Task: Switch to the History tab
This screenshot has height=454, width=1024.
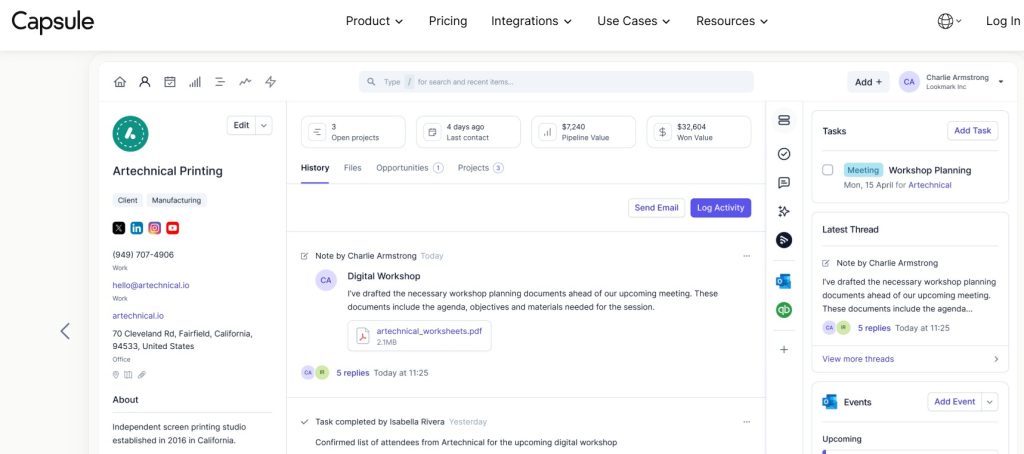Action: [315, 168]
